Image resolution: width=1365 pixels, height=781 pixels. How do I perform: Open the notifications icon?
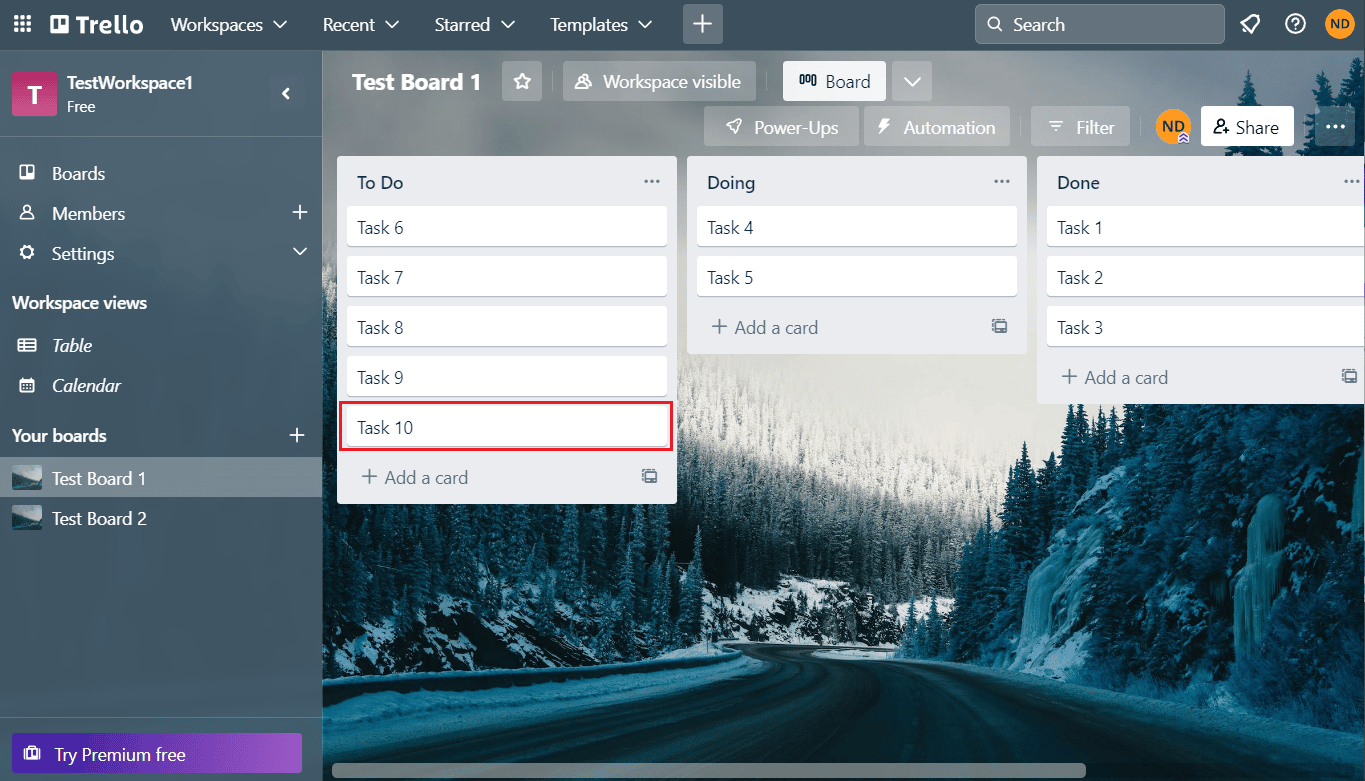pyautogui.click(x=1250, y=24)
